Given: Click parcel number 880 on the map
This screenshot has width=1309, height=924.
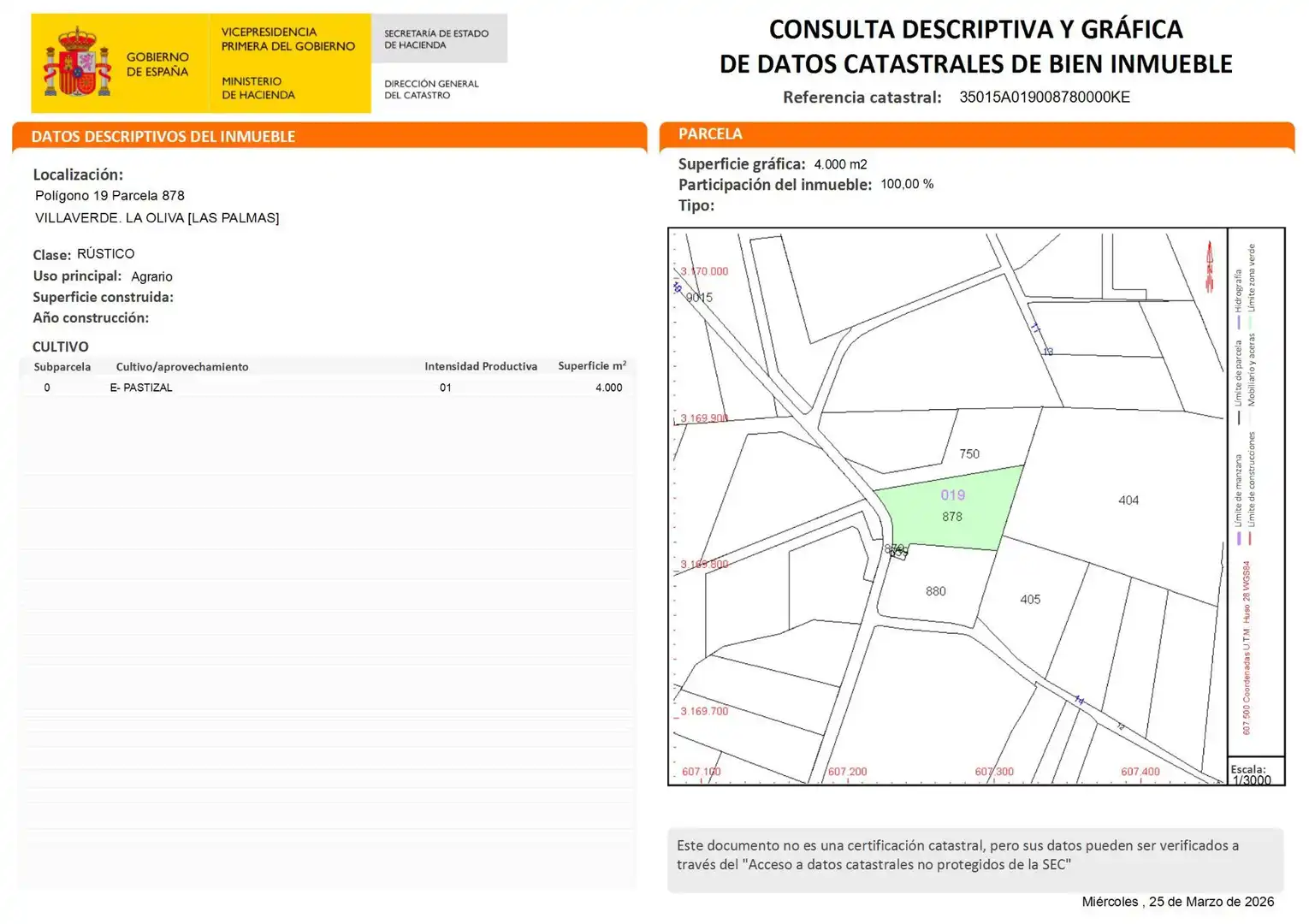Looking at the screenshot, I should tap(936, 591).
